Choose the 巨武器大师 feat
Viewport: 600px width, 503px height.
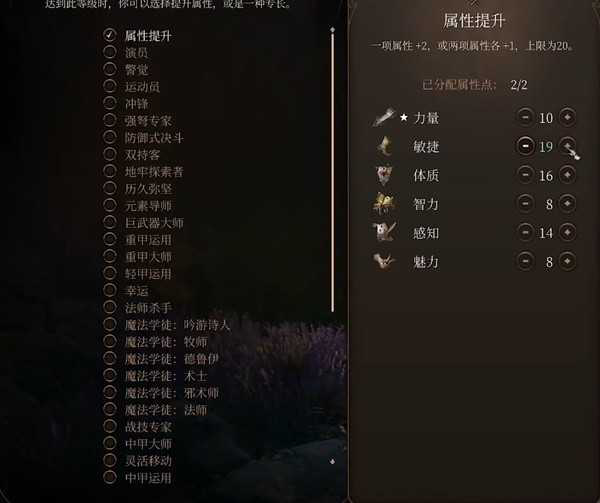point(109,222)
